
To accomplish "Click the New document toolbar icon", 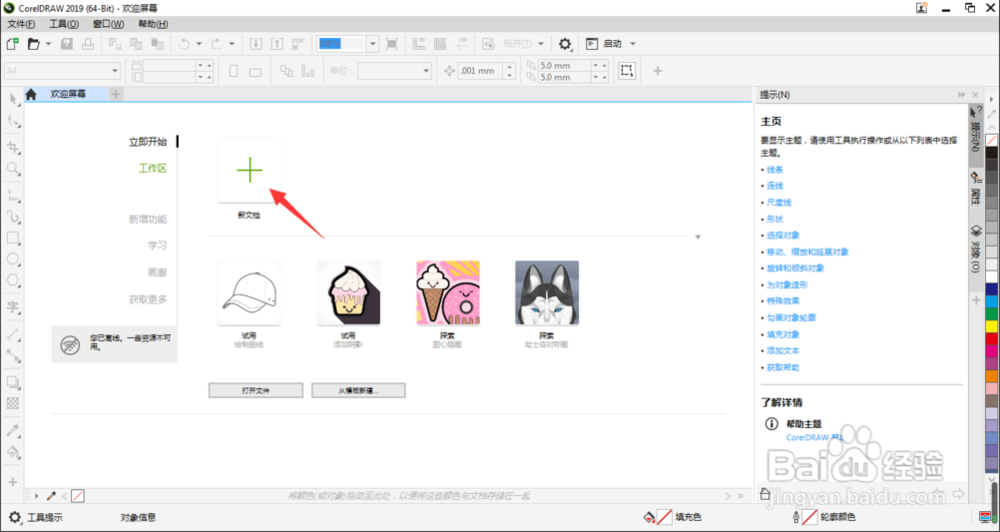I will 12,44.
